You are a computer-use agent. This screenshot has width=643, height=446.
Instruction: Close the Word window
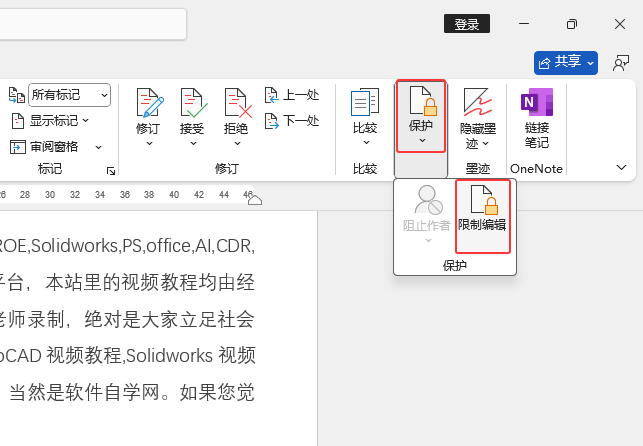coord(620,24)
